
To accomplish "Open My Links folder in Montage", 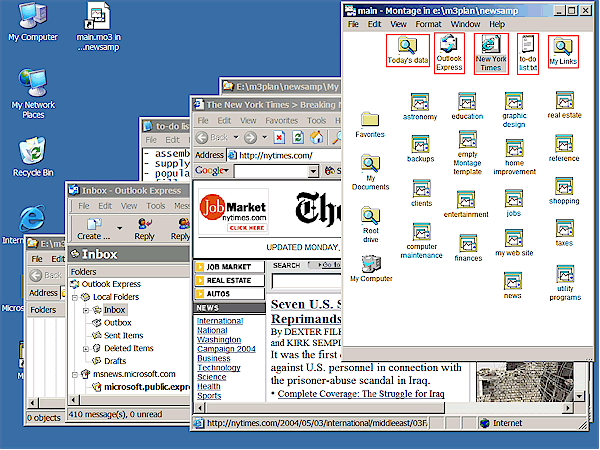I will point(563,52).
